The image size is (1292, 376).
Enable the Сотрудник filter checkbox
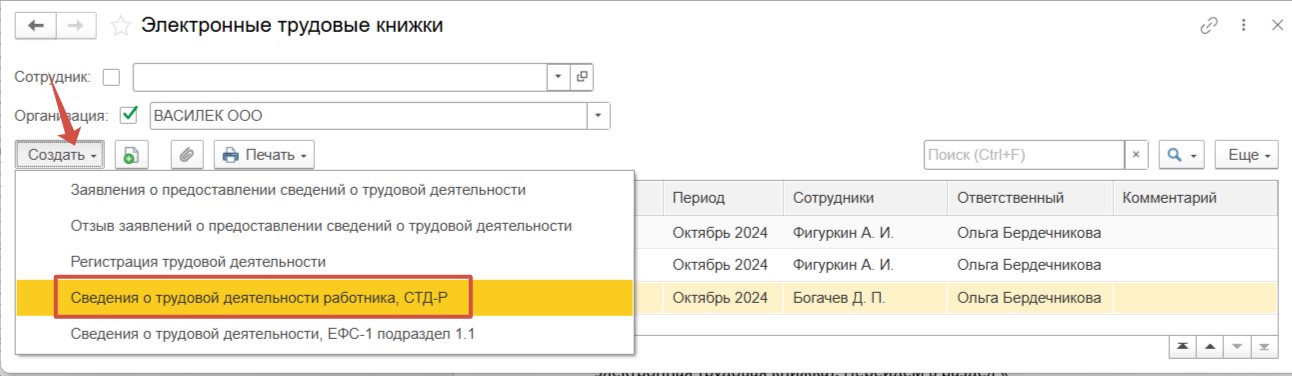pos(111,76)
